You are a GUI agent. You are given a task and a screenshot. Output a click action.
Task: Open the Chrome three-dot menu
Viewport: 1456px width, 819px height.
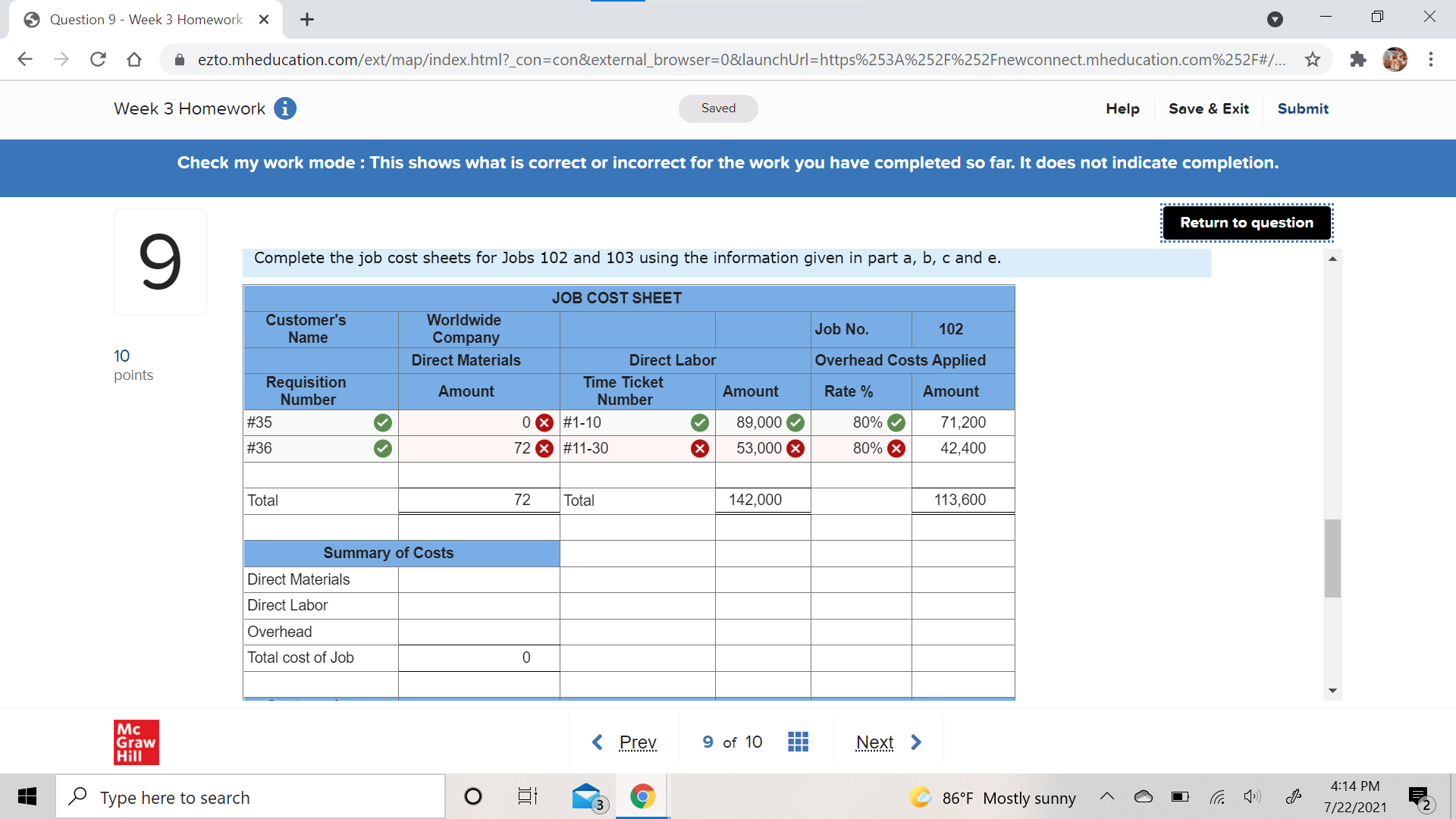click(x=1430, y=59)
